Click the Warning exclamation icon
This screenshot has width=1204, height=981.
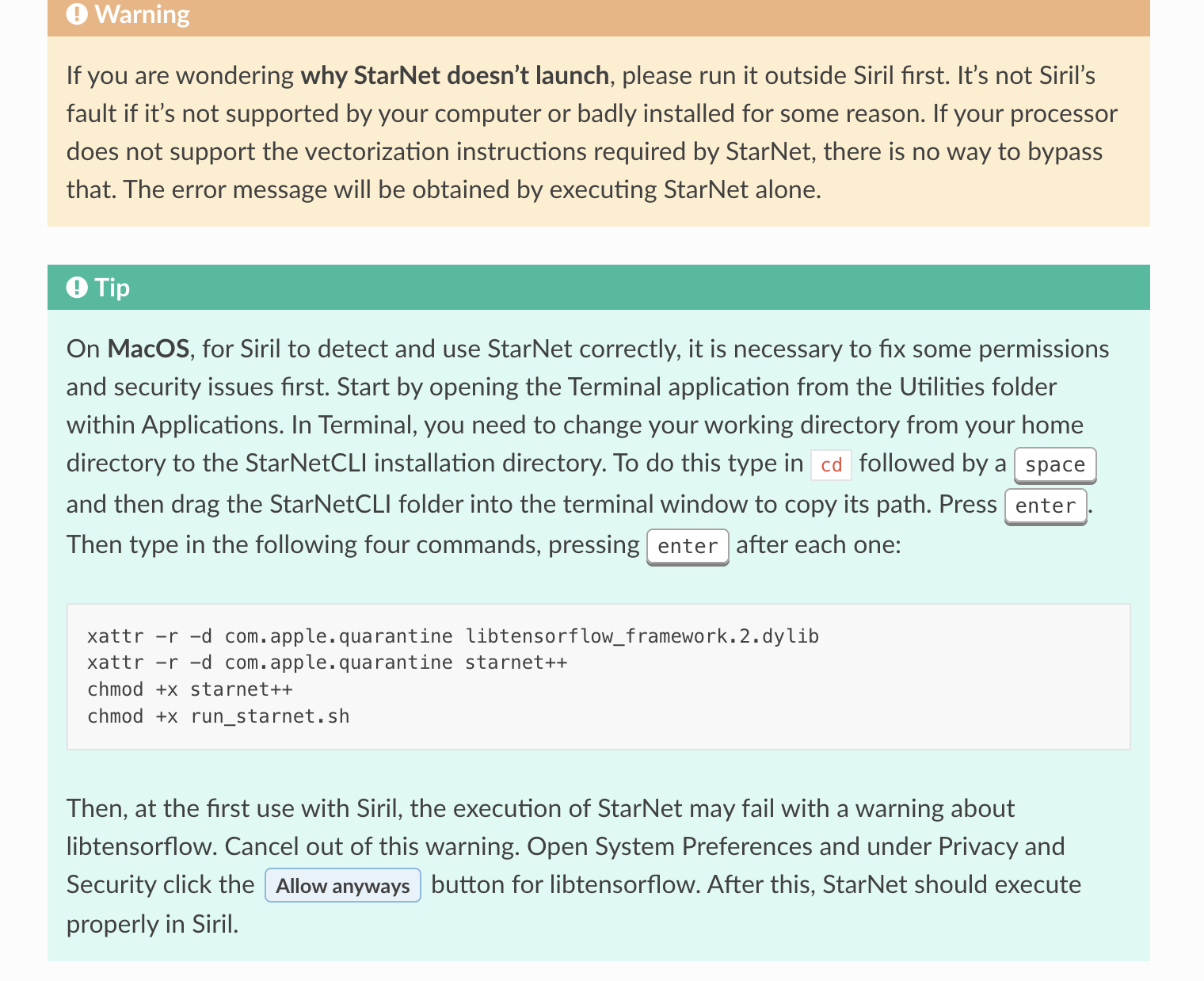pos(77,14)
